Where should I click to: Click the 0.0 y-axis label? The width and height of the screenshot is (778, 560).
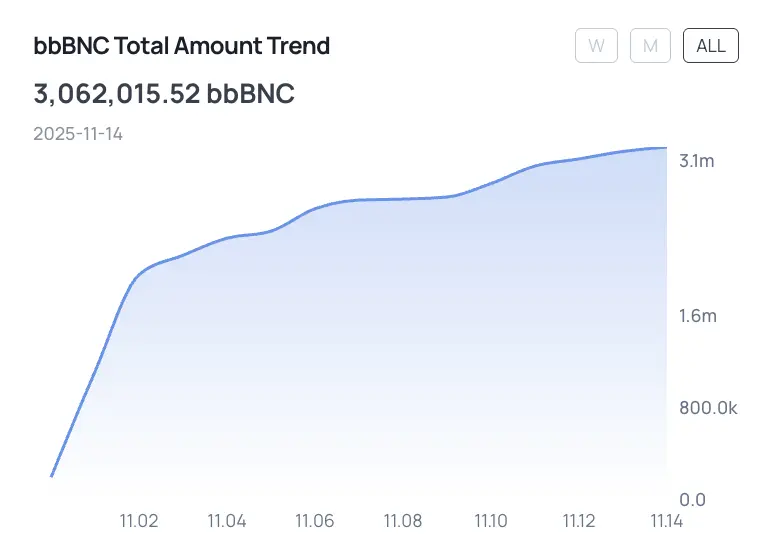[692, 499]
